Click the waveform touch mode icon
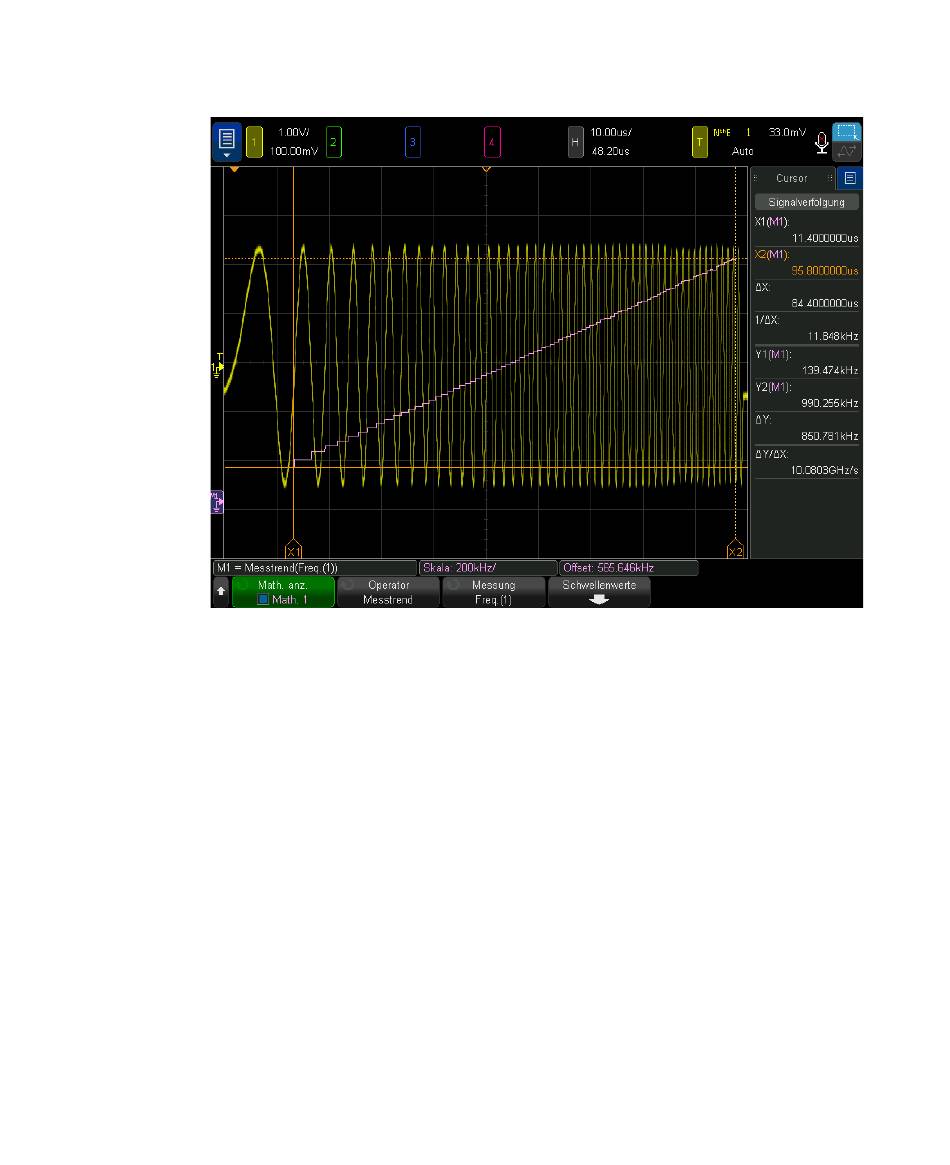 click(847, 152)
